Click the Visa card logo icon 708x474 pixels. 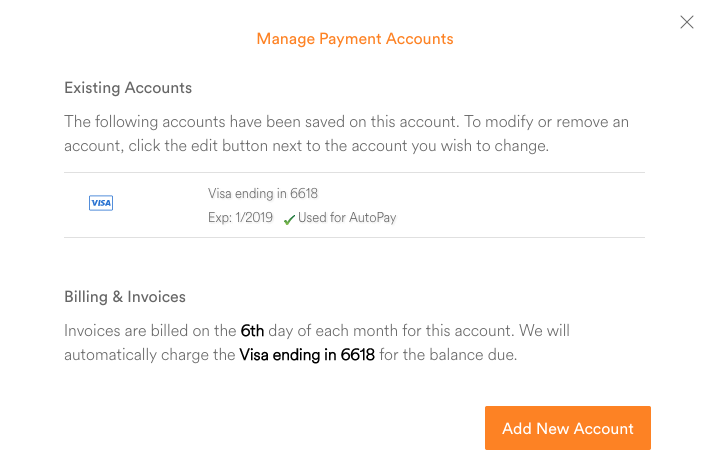coord(101,203)
